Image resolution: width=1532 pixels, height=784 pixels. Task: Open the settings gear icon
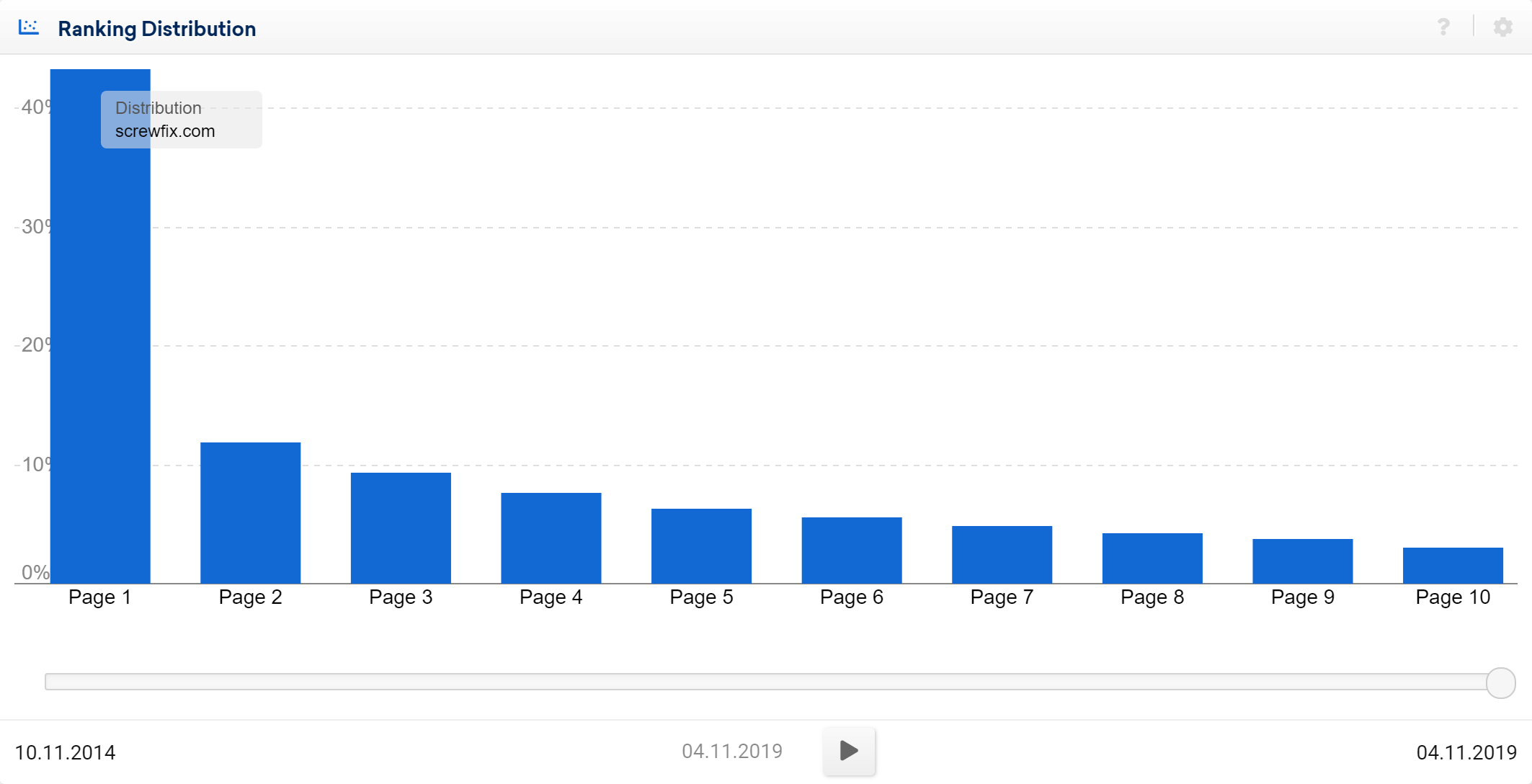tap(1503, 27)
